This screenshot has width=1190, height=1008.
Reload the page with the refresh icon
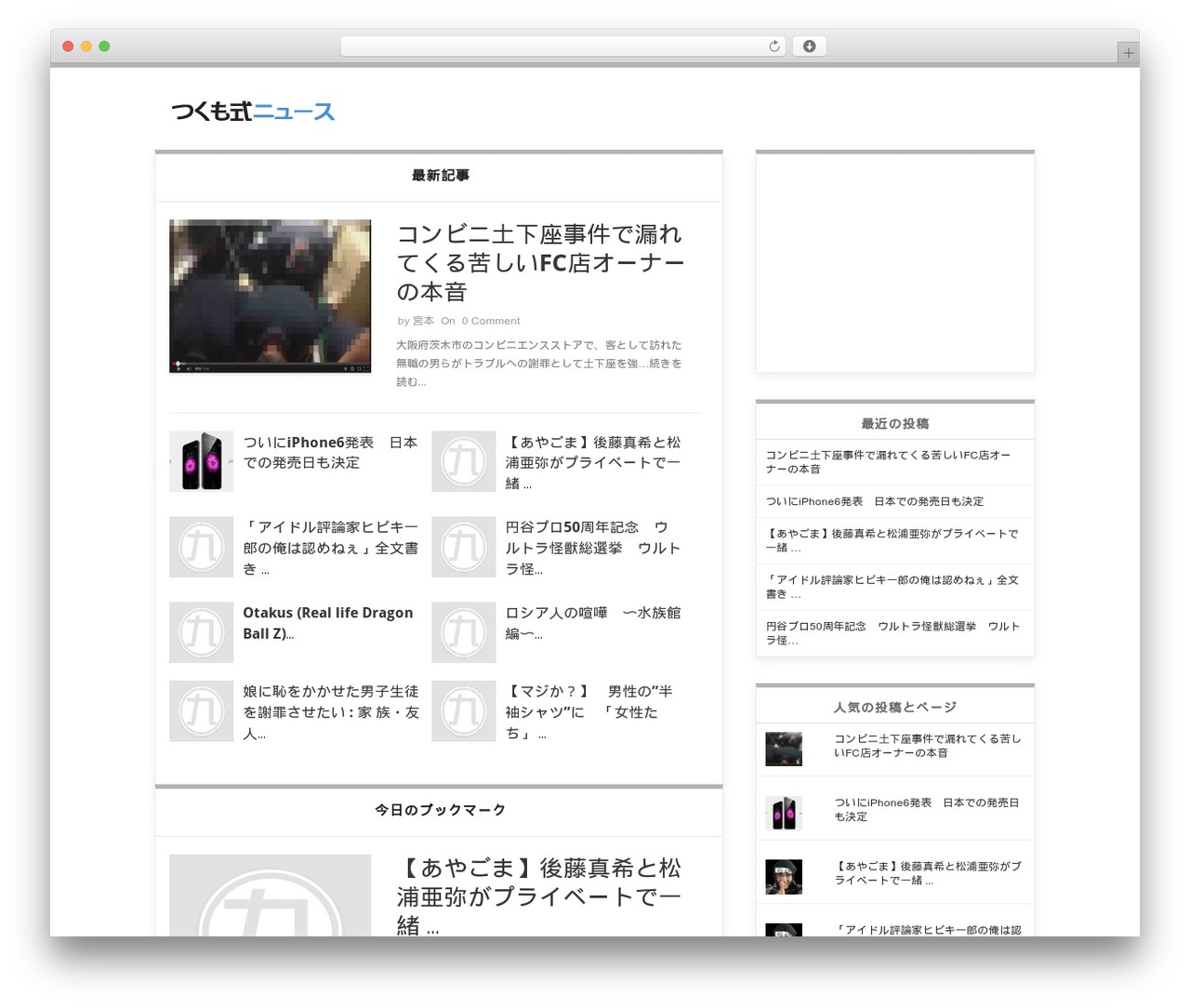click(x=773, y=46)
